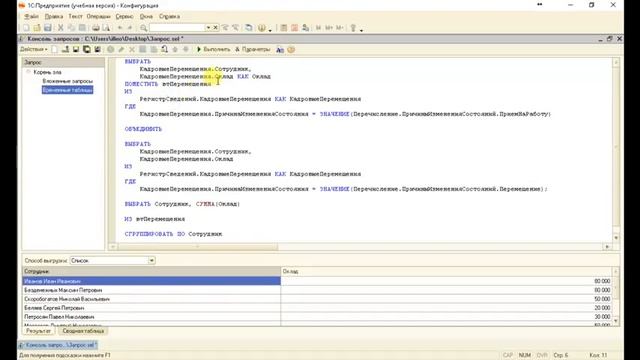Click the delete X icon in console toolbar
Viewport: 640px width, 360px height.
[132, 49]
